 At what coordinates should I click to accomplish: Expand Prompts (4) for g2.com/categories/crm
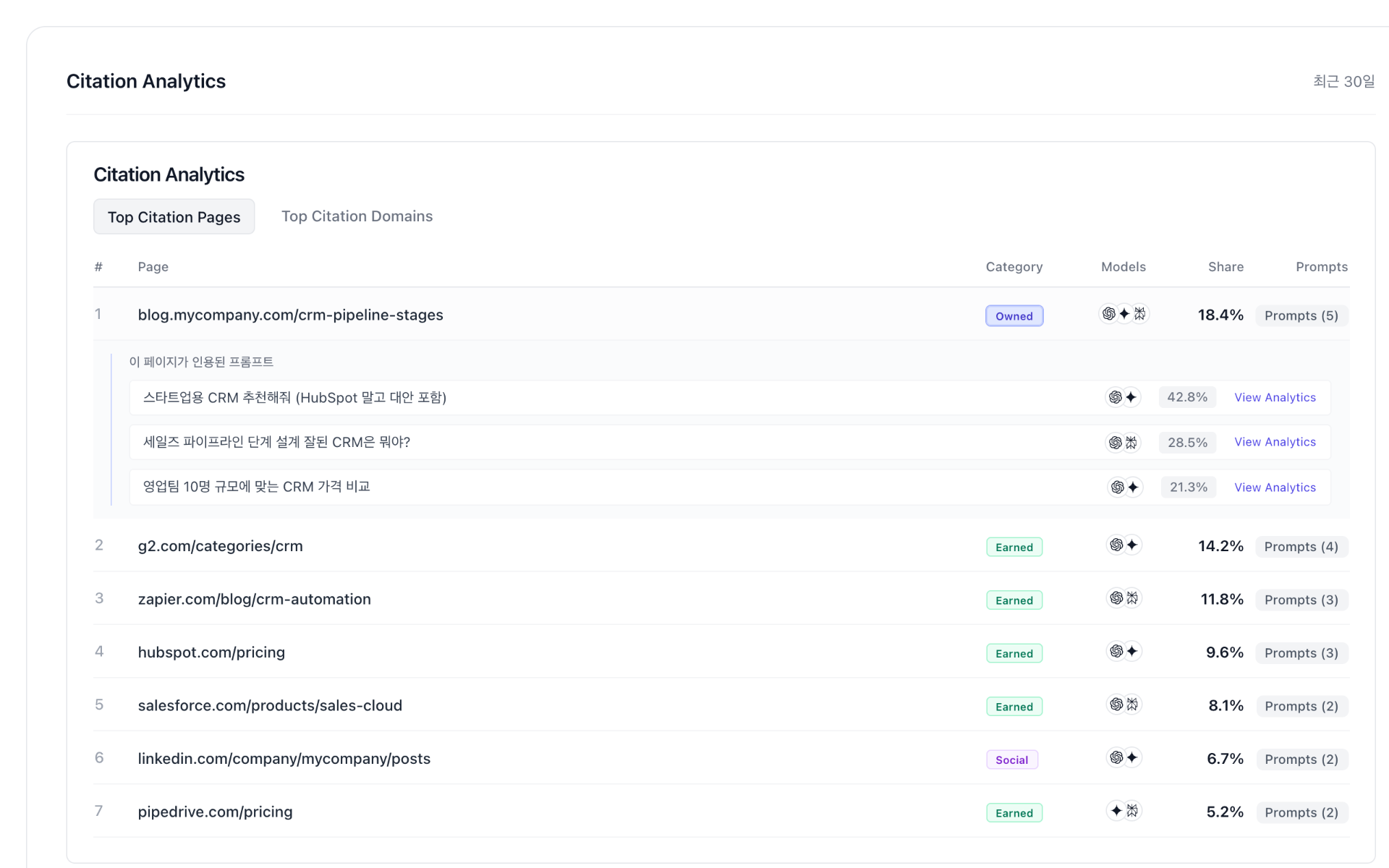tap(1301, 547)
